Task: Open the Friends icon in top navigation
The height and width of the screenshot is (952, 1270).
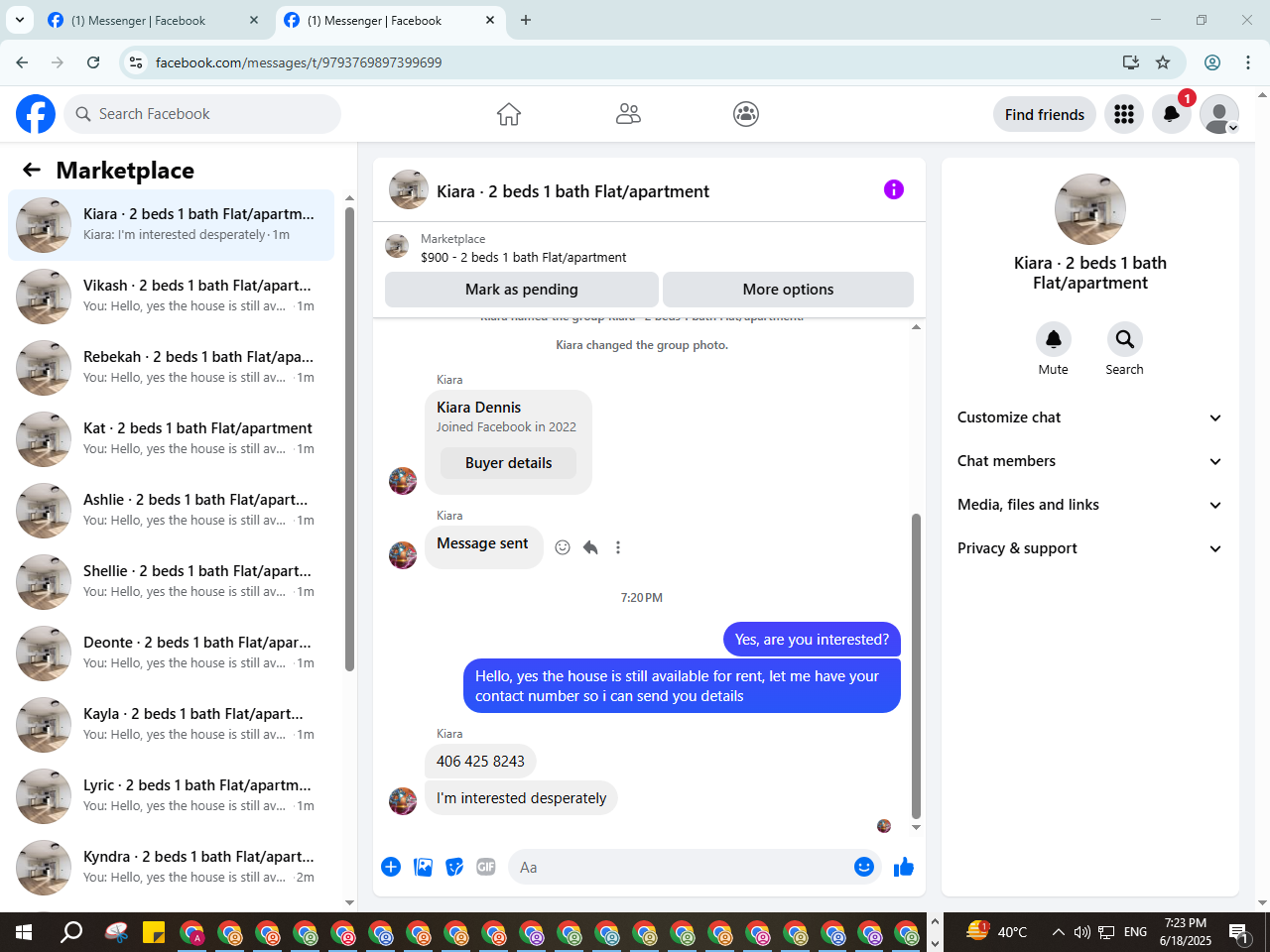Action: pyautogui.click(x=628, y=114)
